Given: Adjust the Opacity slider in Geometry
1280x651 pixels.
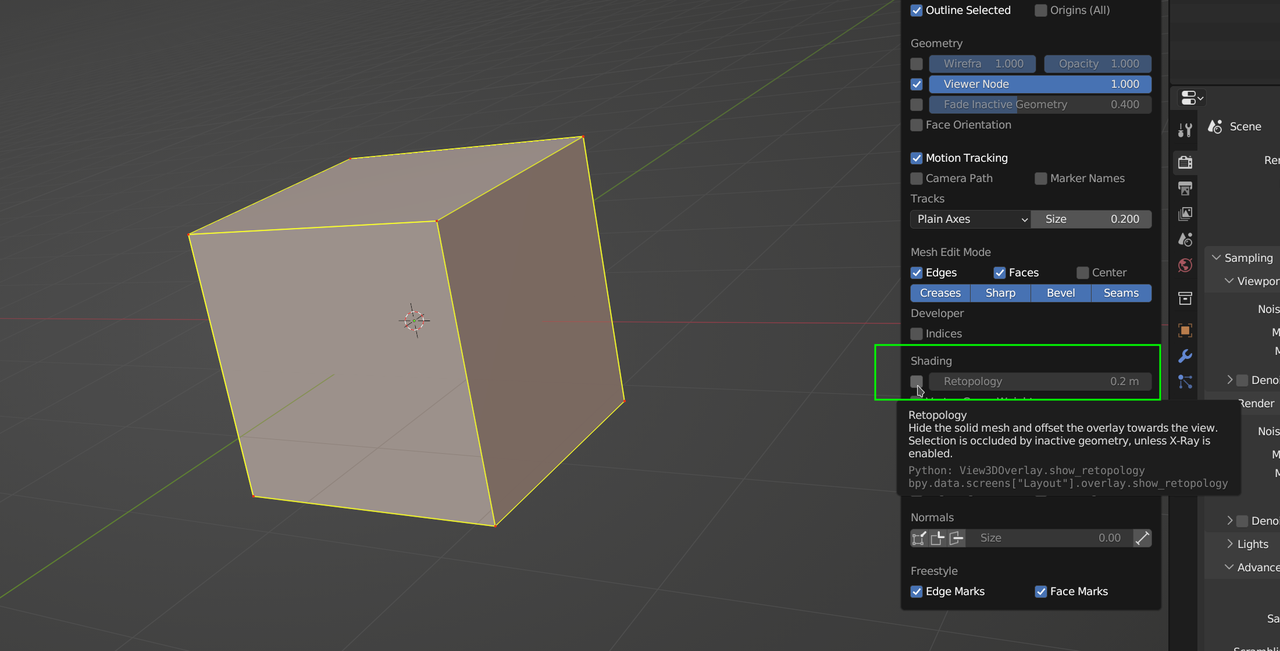Looking at the screenshot, I should [x=1097, y=63].
